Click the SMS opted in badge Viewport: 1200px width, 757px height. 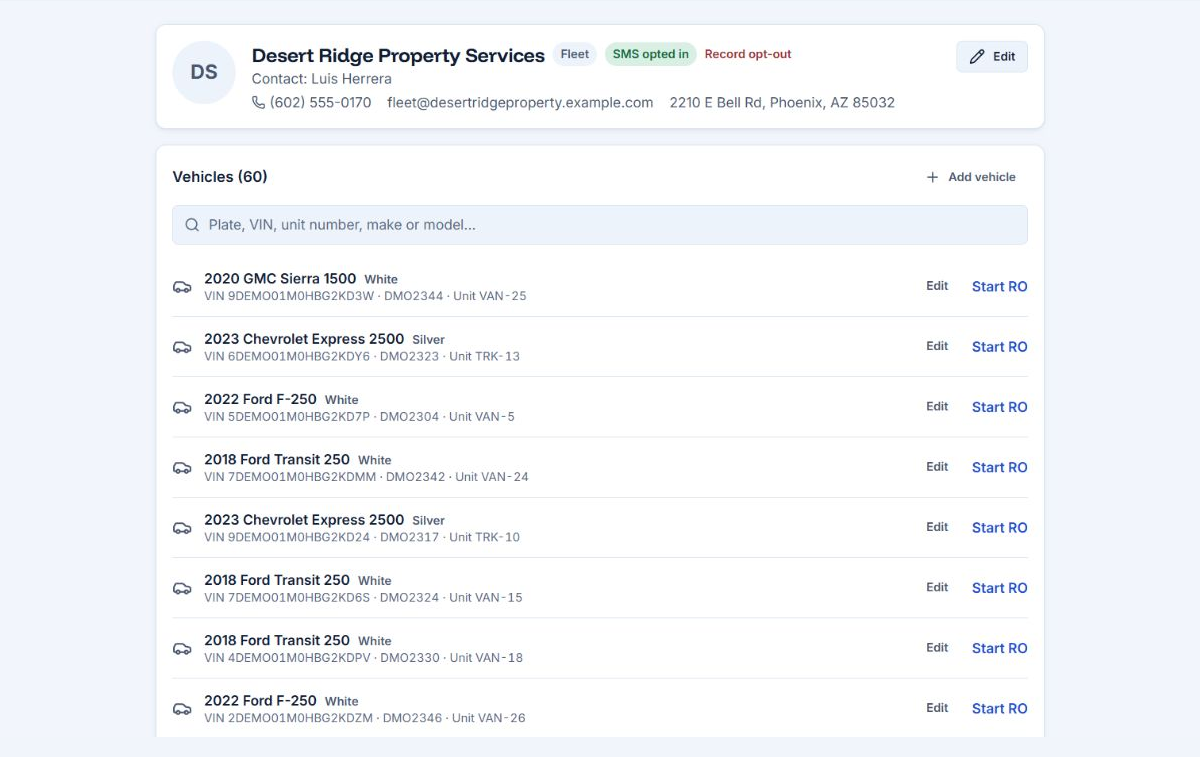651,54
